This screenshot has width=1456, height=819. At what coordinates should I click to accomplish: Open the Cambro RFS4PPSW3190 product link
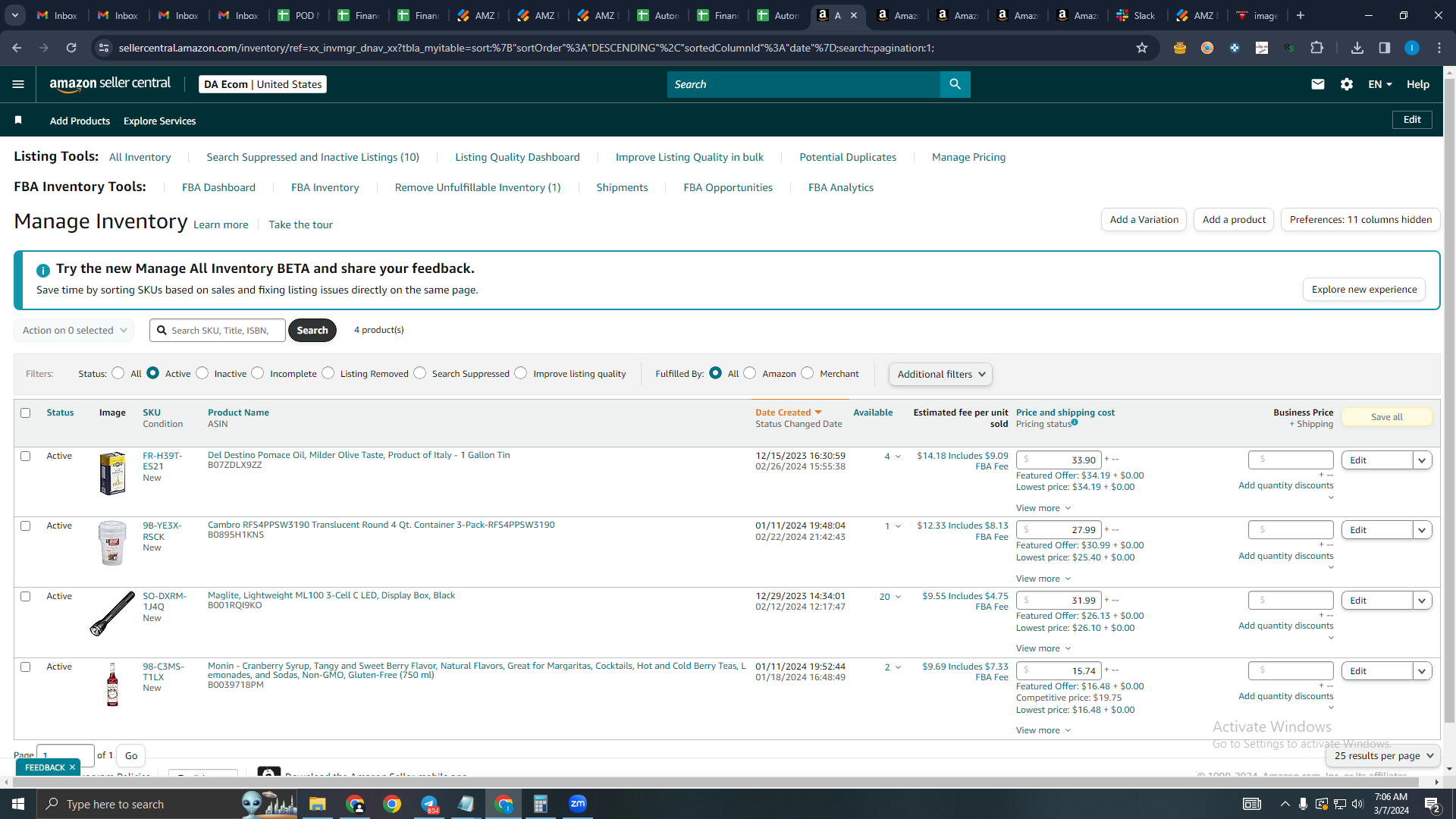381,525
